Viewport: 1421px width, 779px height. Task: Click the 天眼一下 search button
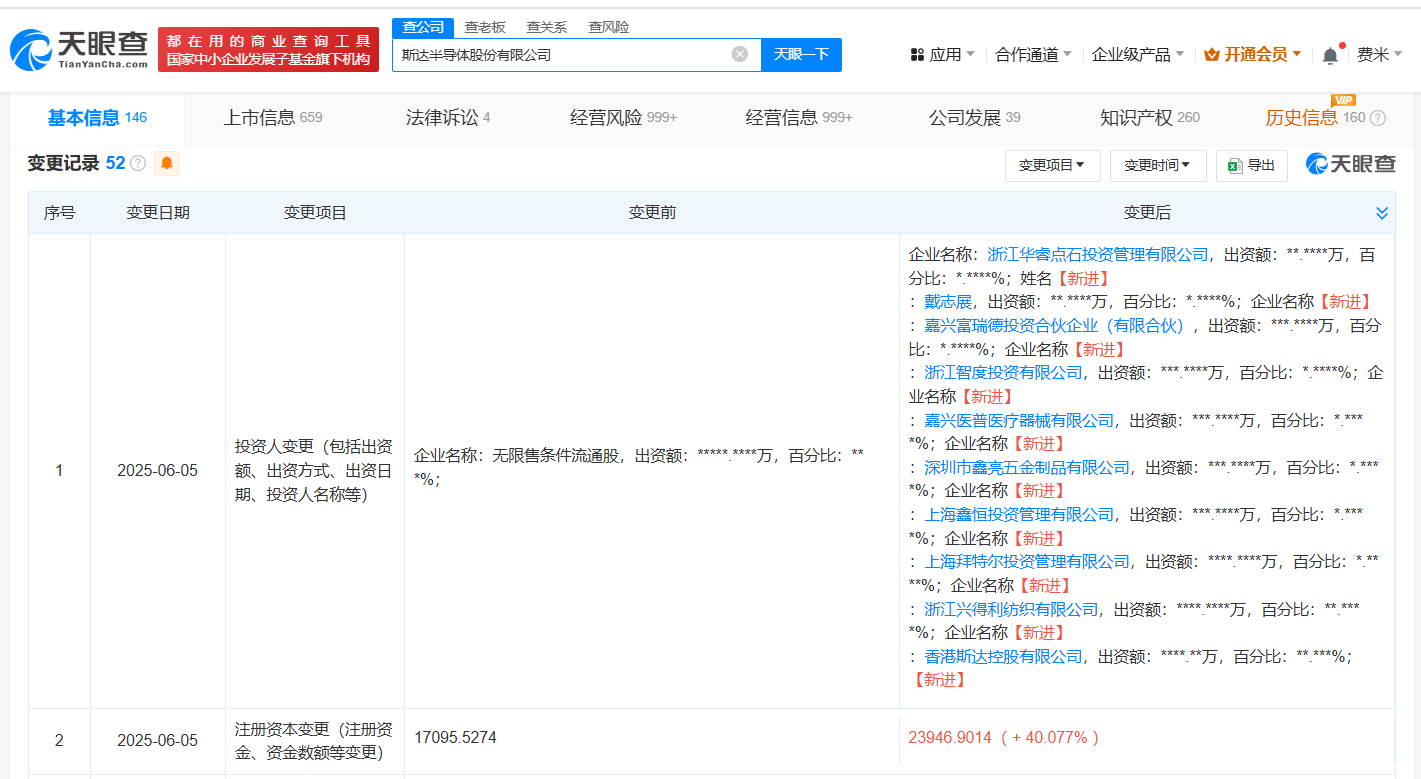click(801, 54)
